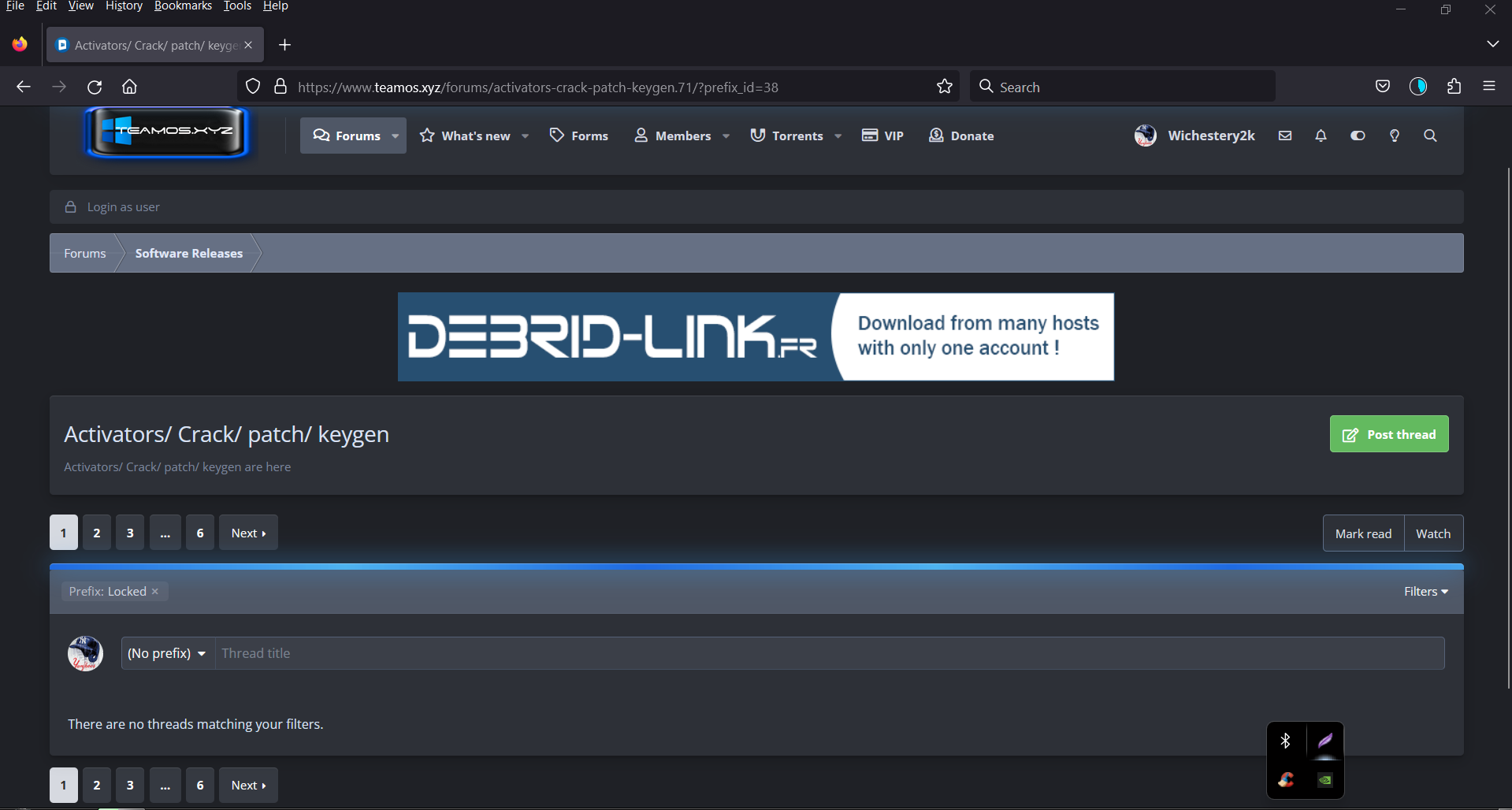Expand the Members dropdown arrow
Image resolution: width=1512 pixels, height=810 pixels.
point(726,136)
